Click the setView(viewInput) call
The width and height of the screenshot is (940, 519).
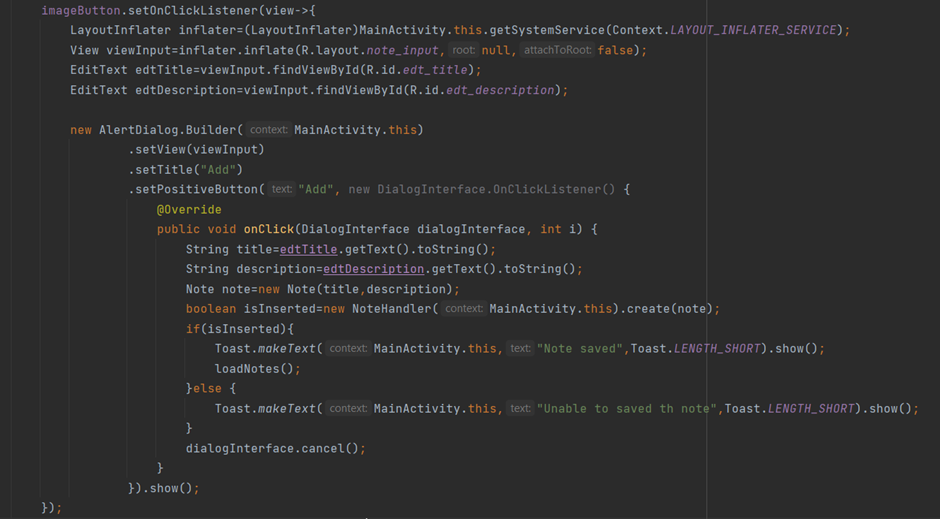(196, 149)
